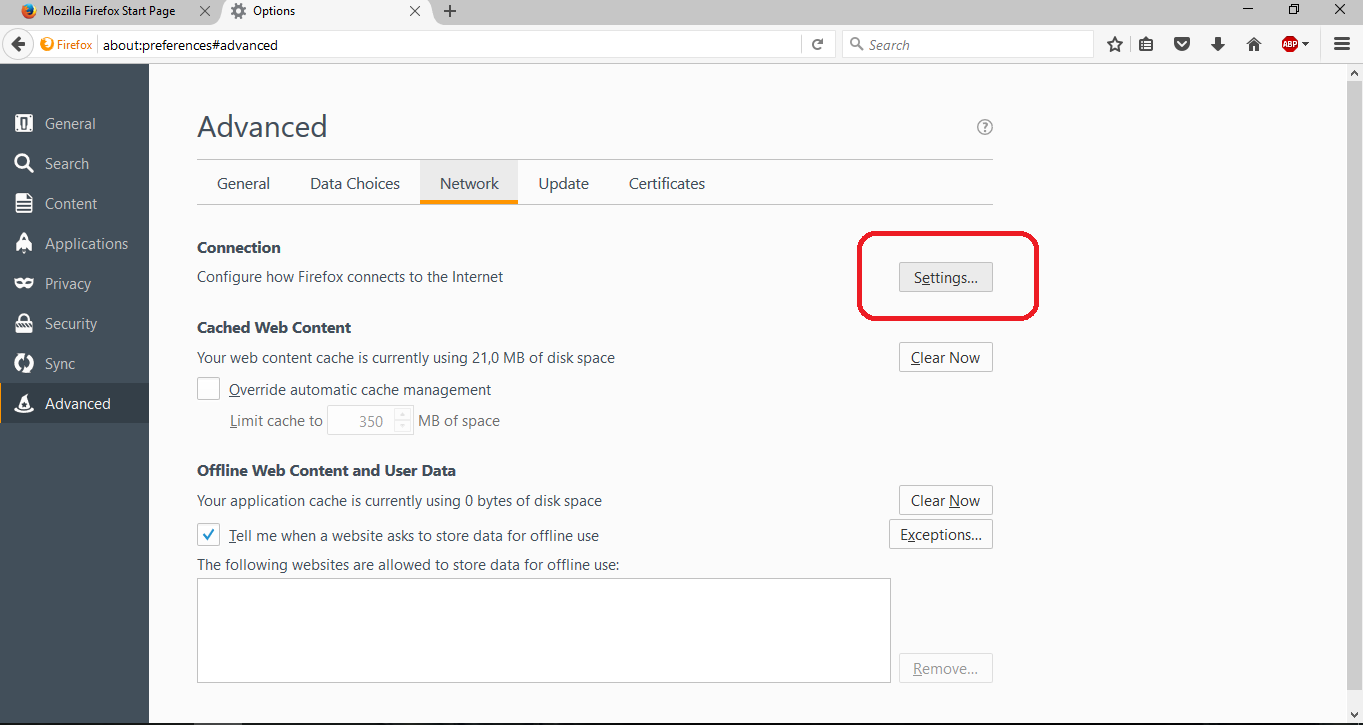Show your bookmarks list icon
The width and height of the screenshot is (1363, 725).
tap(1147, 45)
